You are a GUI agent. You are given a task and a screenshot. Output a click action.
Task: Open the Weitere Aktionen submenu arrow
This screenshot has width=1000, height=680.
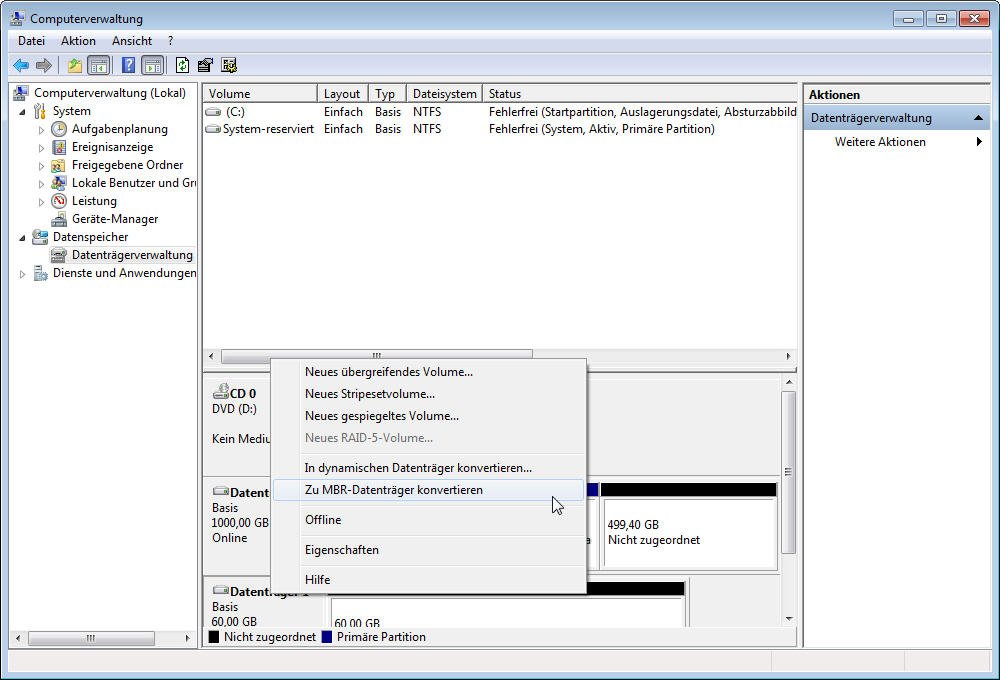979,142
